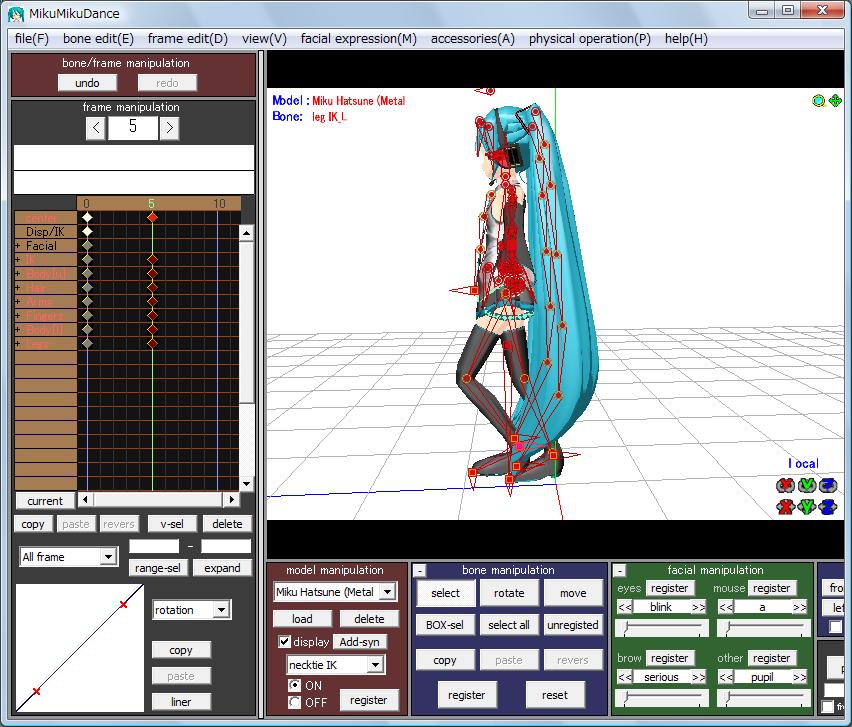This screenshot has width=852, height=727.
Task: Show next mouth expression after 'a'
Action: tap(800, 607)
